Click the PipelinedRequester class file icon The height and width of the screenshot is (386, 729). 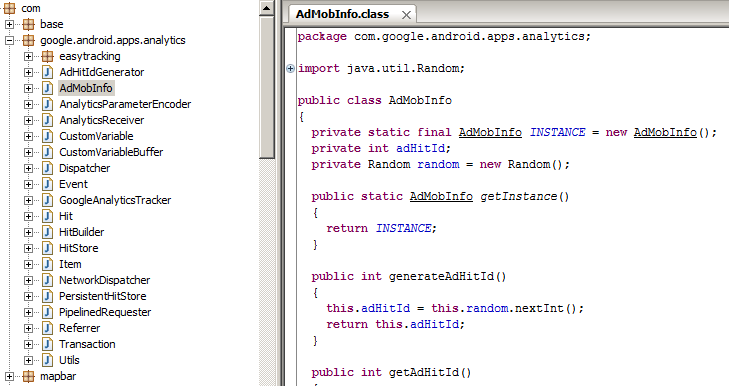[x=47, y=313]
